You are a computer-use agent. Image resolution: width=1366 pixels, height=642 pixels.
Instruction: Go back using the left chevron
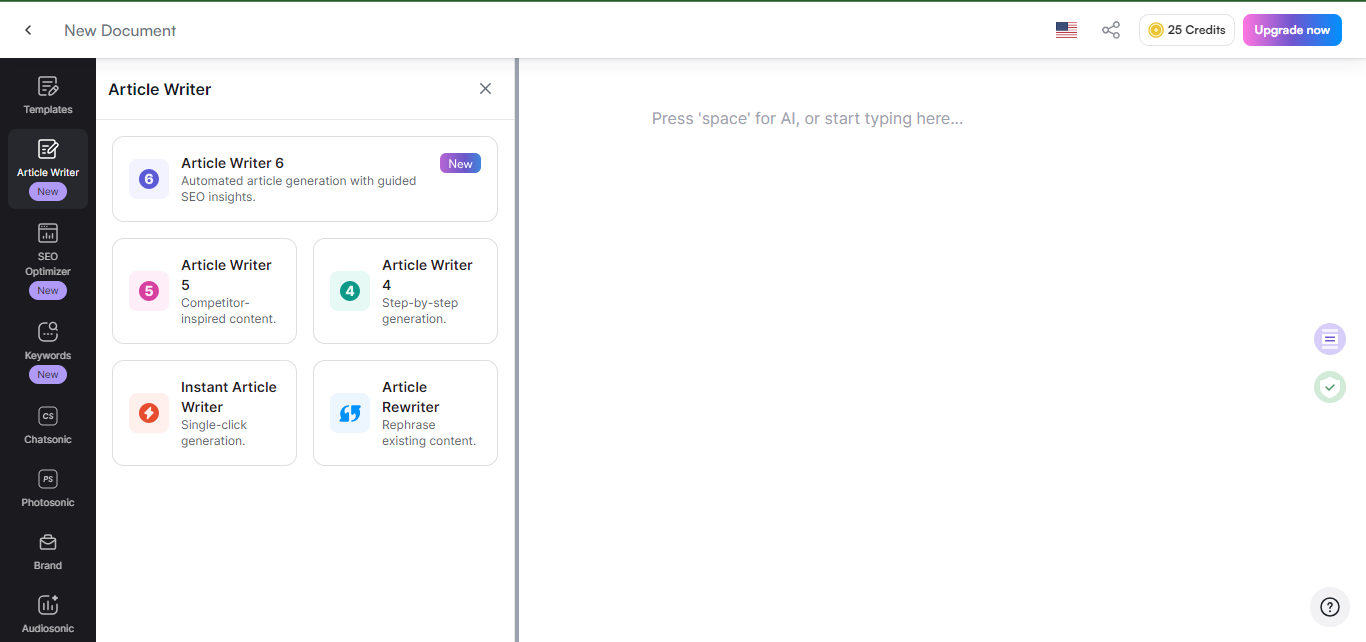(28, 30)
